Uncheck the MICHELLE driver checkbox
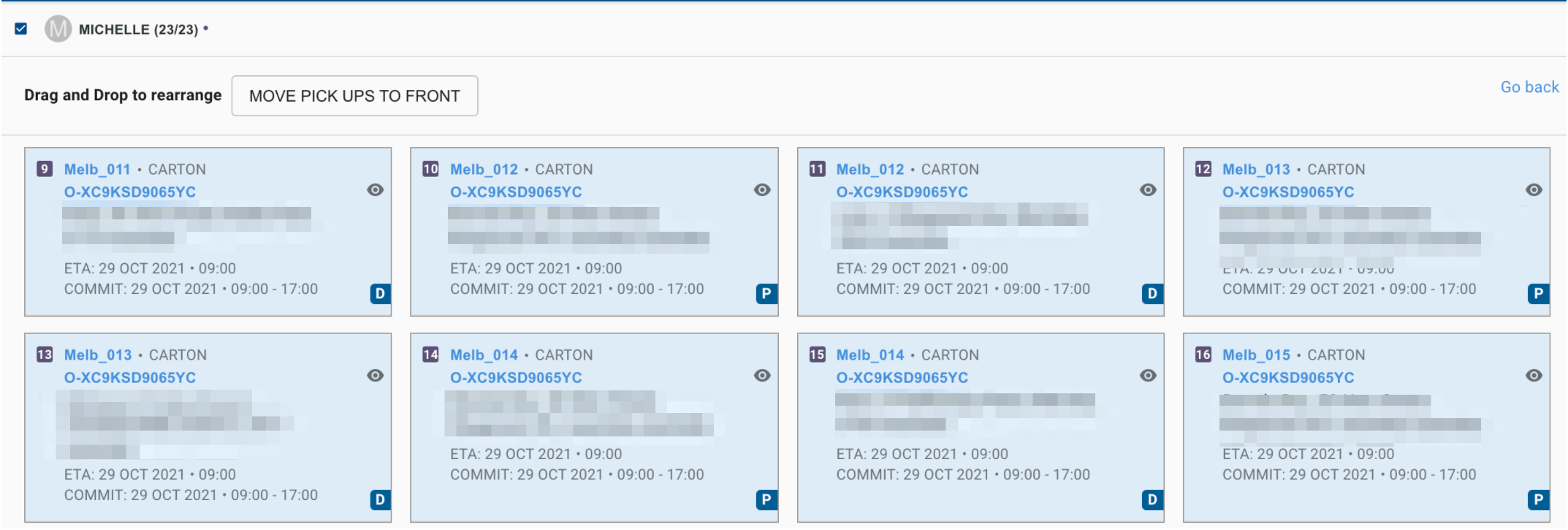 point(21,29)
